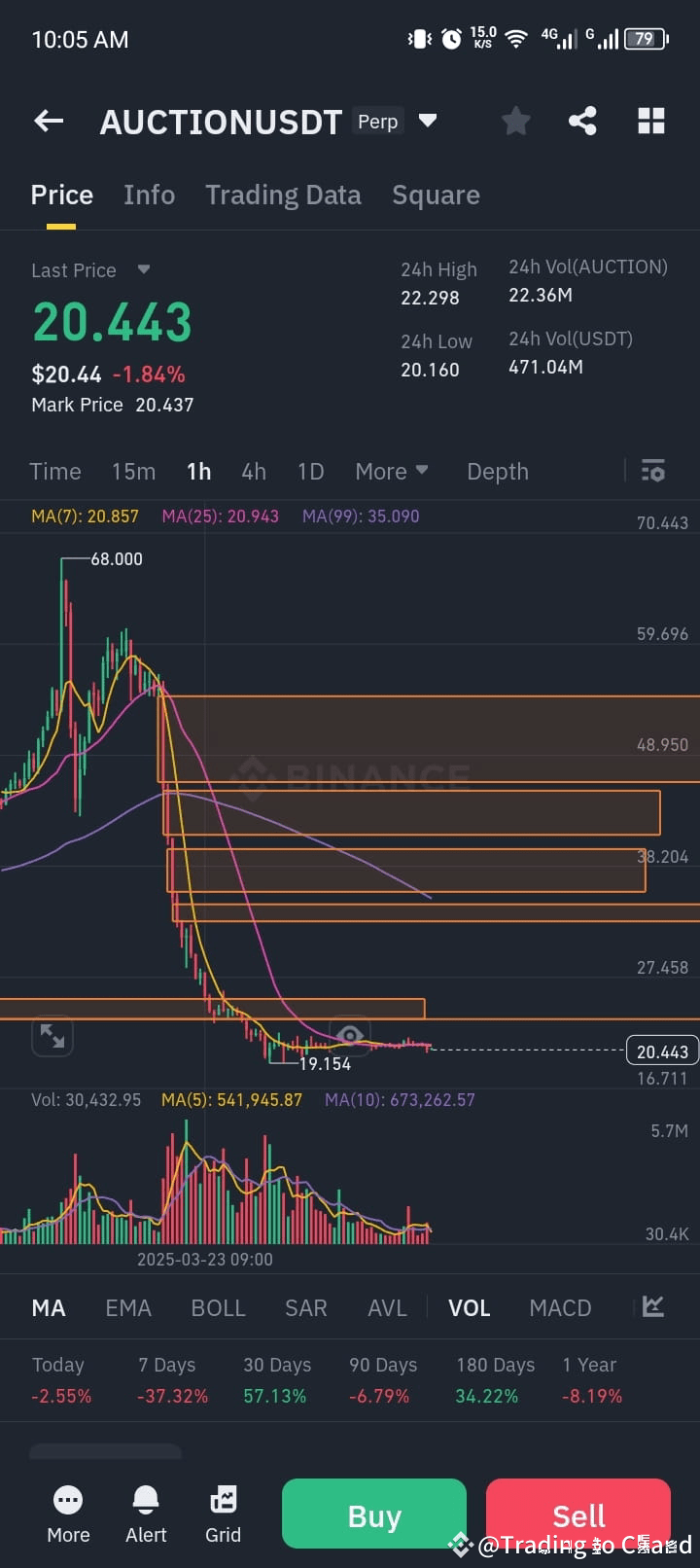Tap the Wi-Fi status icon
This screenshot has height=1568, width=700.
[516, 39]
